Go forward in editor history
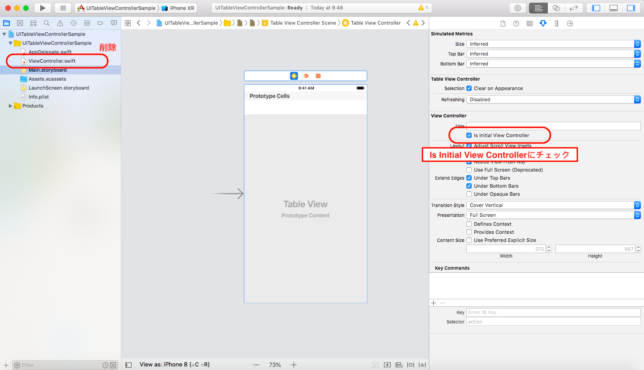This screenshot has height=370, width=644. (x=149, y=23)
